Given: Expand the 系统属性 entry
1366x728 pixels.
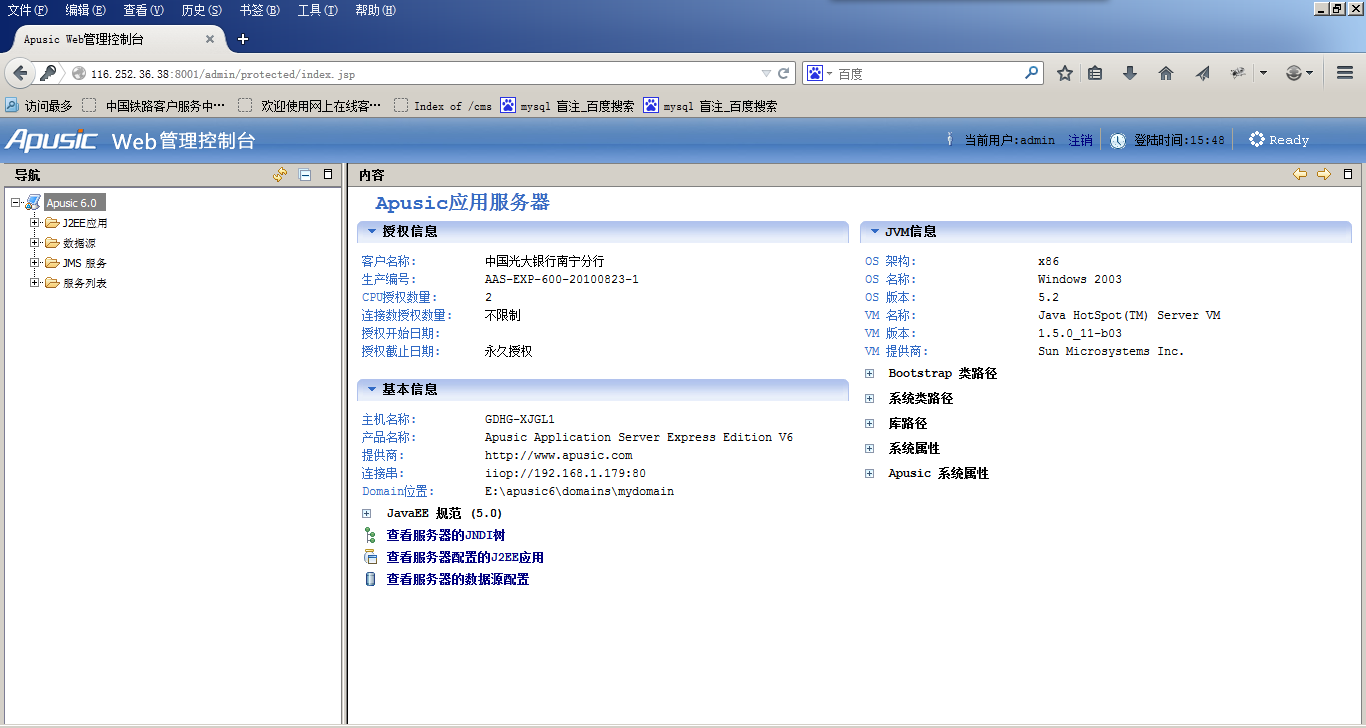Looking at the screenshot, I should tap(870, 449).
